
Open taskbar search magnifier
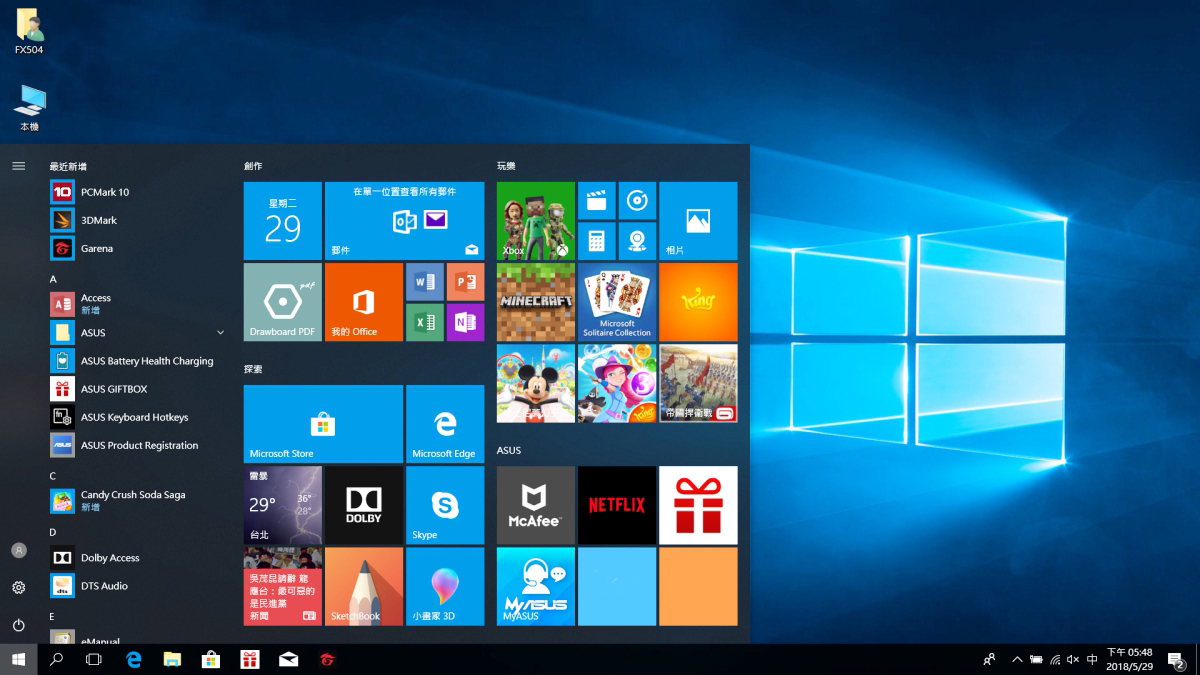pos(56,659)
